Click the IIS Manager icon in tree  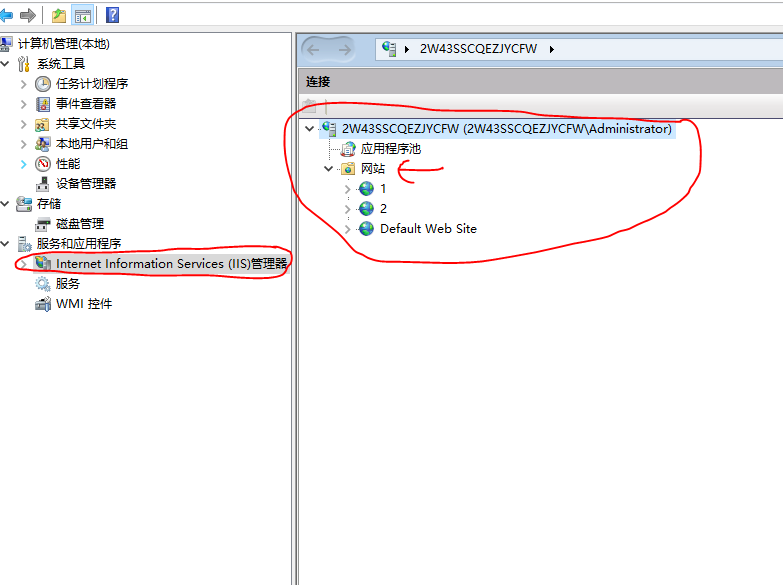(x=43, y=263)
